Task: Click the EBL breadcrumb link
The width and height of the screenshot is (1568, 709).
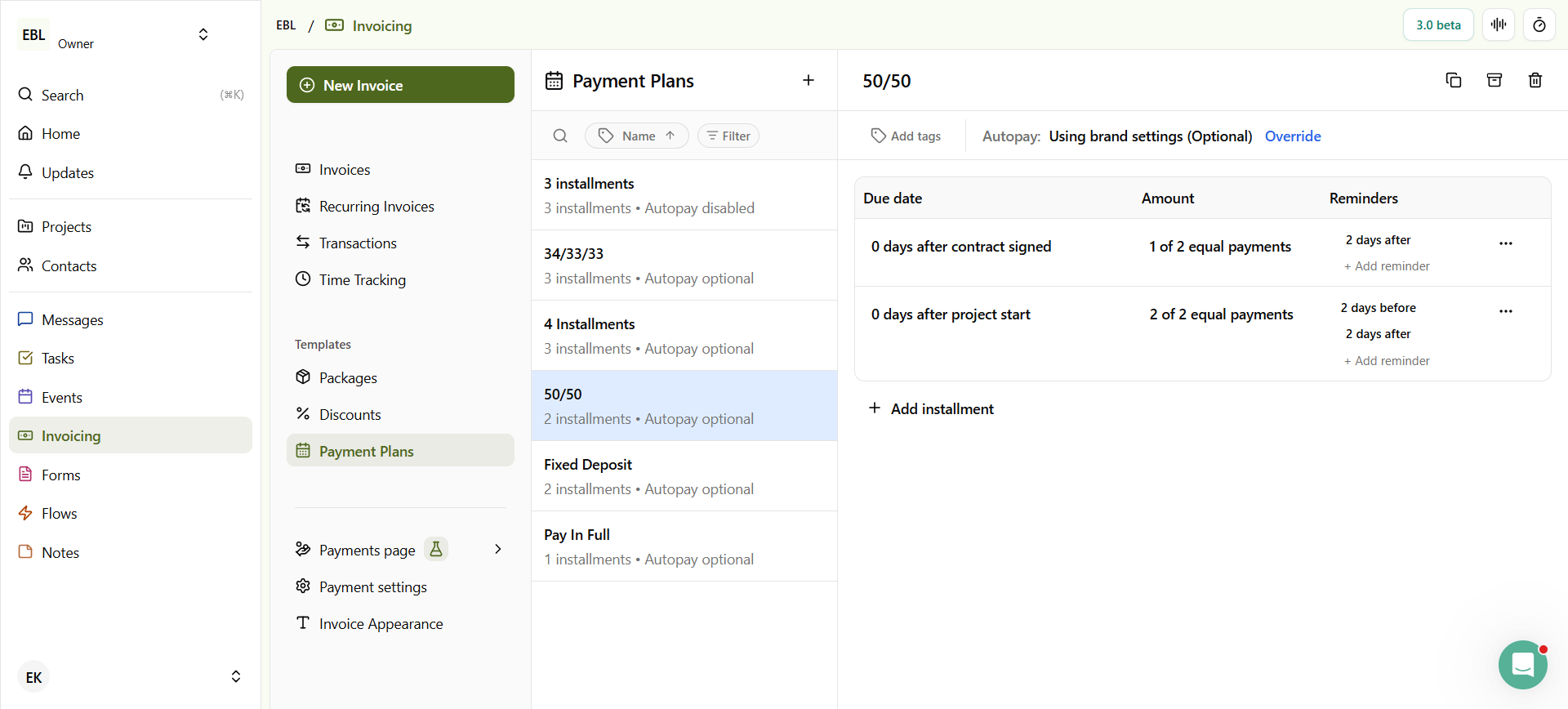Action: click(x=286, y=25)
